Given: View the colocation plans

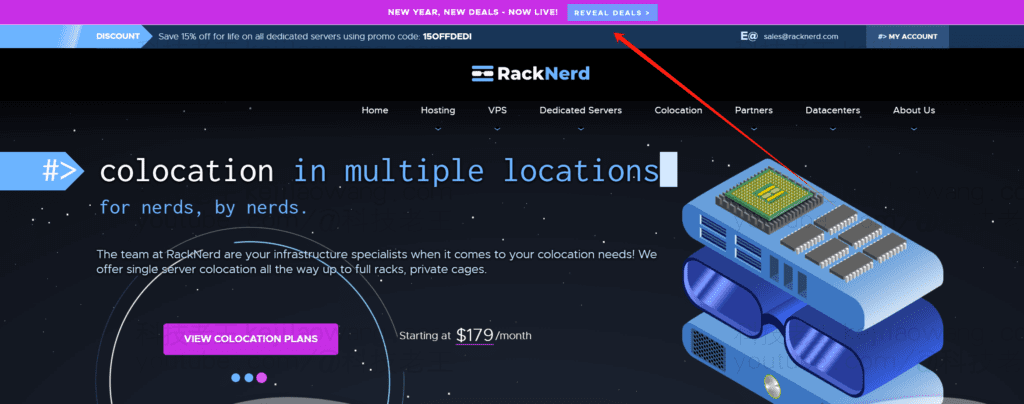Looking at the screenshot, I should point(251,339).
